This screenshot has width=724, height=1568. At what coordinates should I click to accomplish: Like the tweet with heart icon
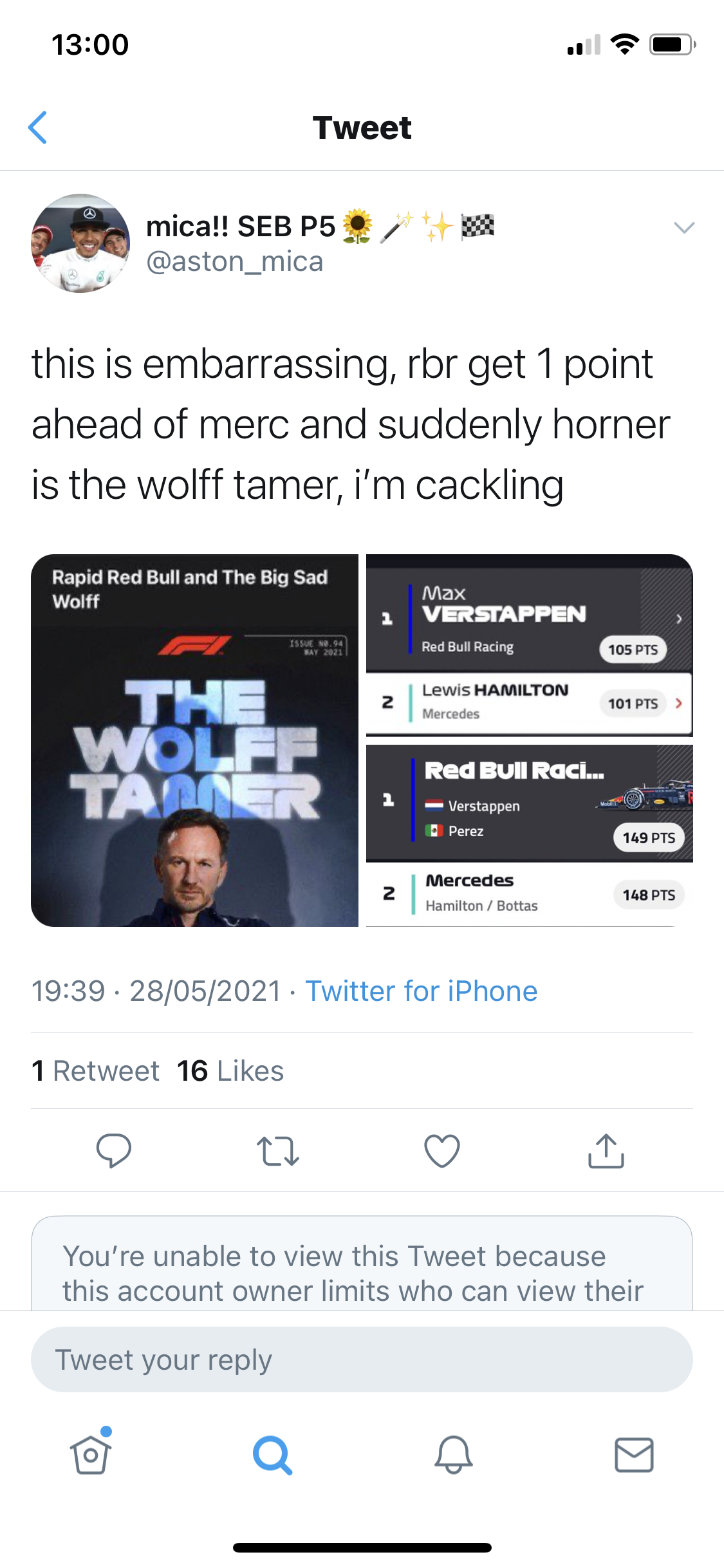click(x=442, y=1150)
